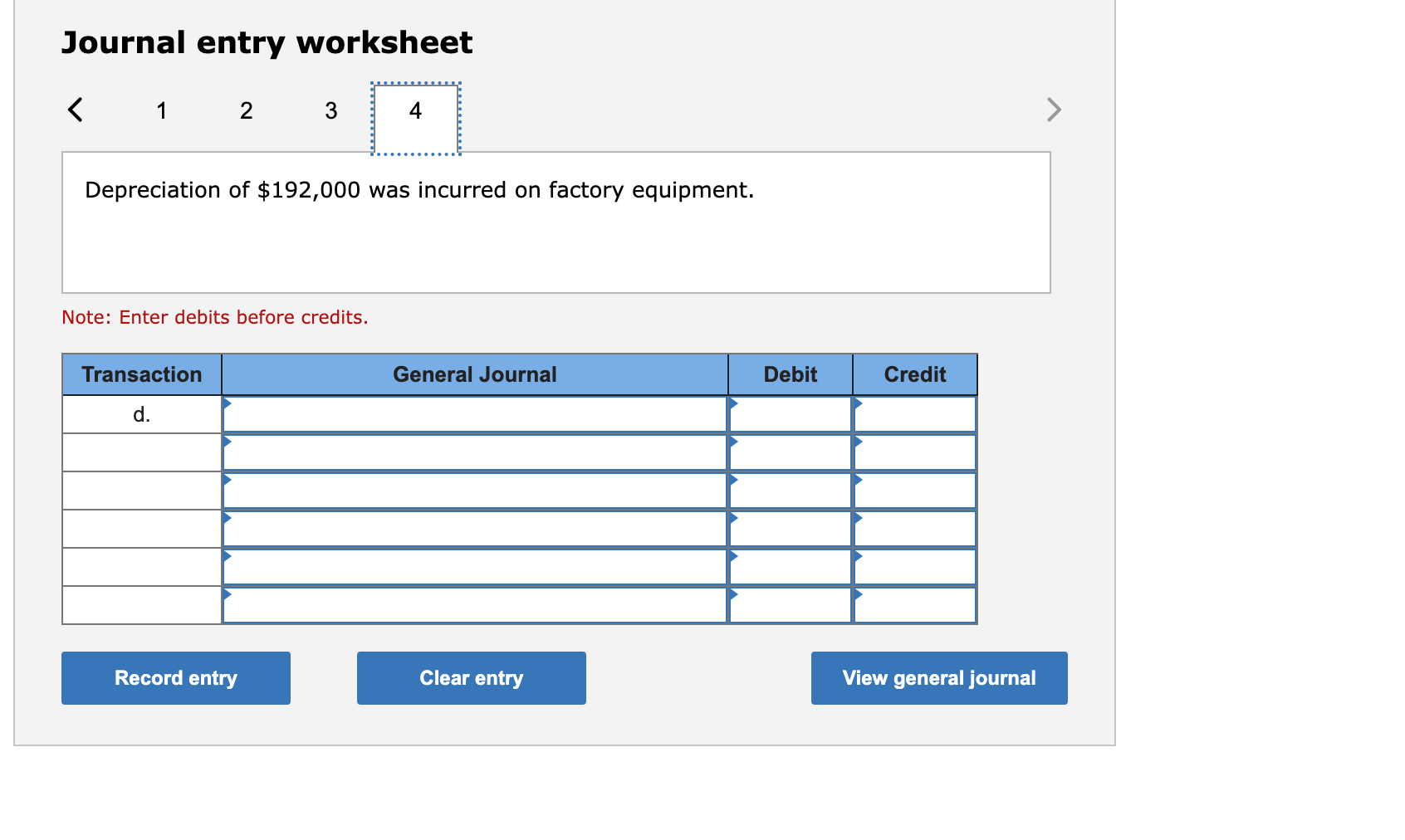
Task: Click the left navigation chevron
Action: (x=76, y=109)
